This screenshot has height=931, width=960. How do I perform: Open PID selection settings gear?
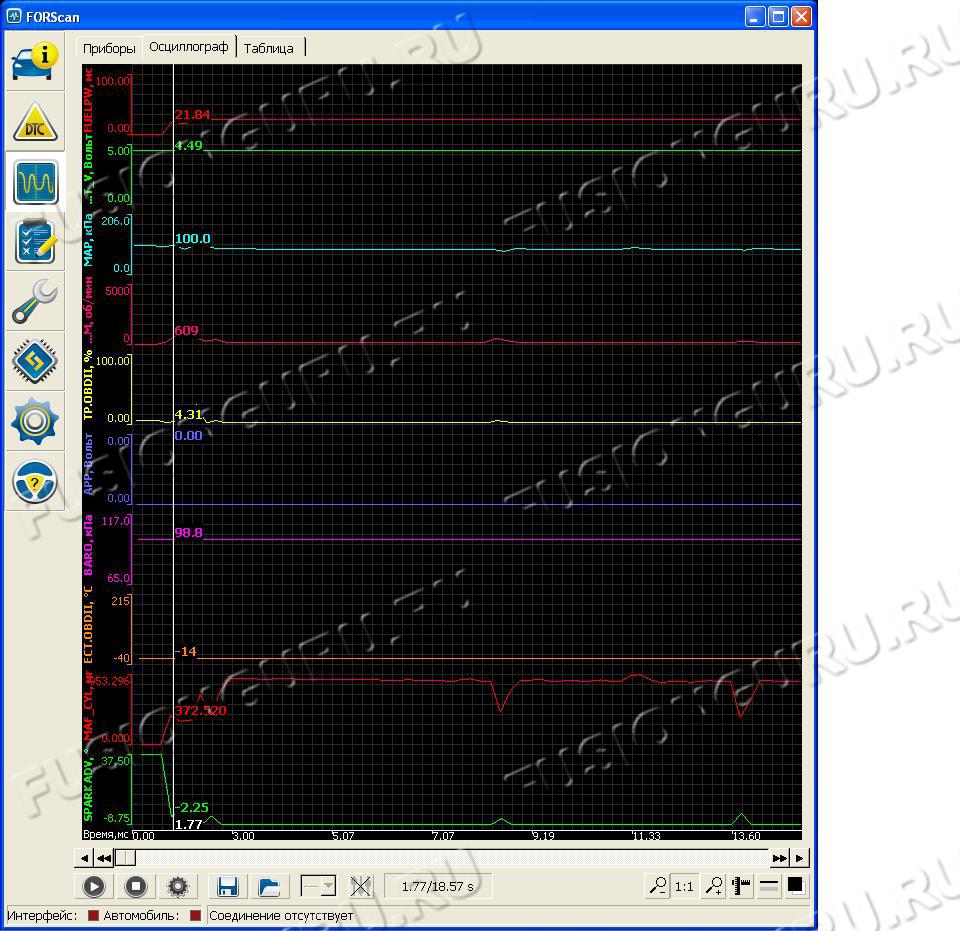point(178,886)
